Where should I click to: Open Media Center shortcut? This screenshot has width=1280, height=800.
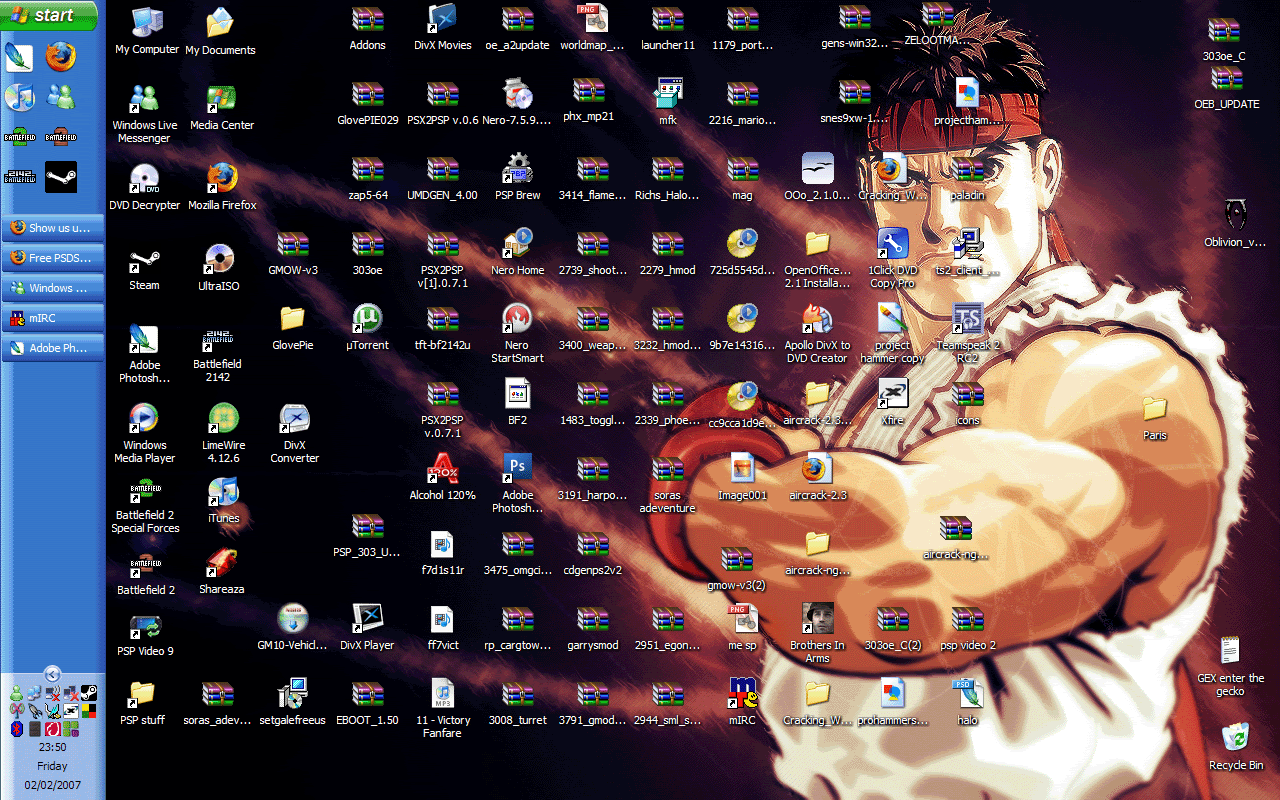pyautogui.click(x=222, y=107)
